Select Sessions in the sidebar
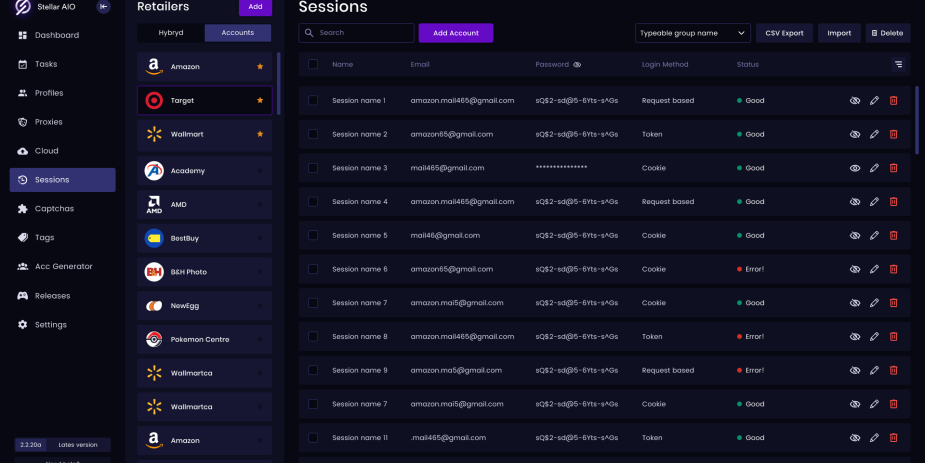The width and height of the screenshot is (925, 463). (63, 180)
